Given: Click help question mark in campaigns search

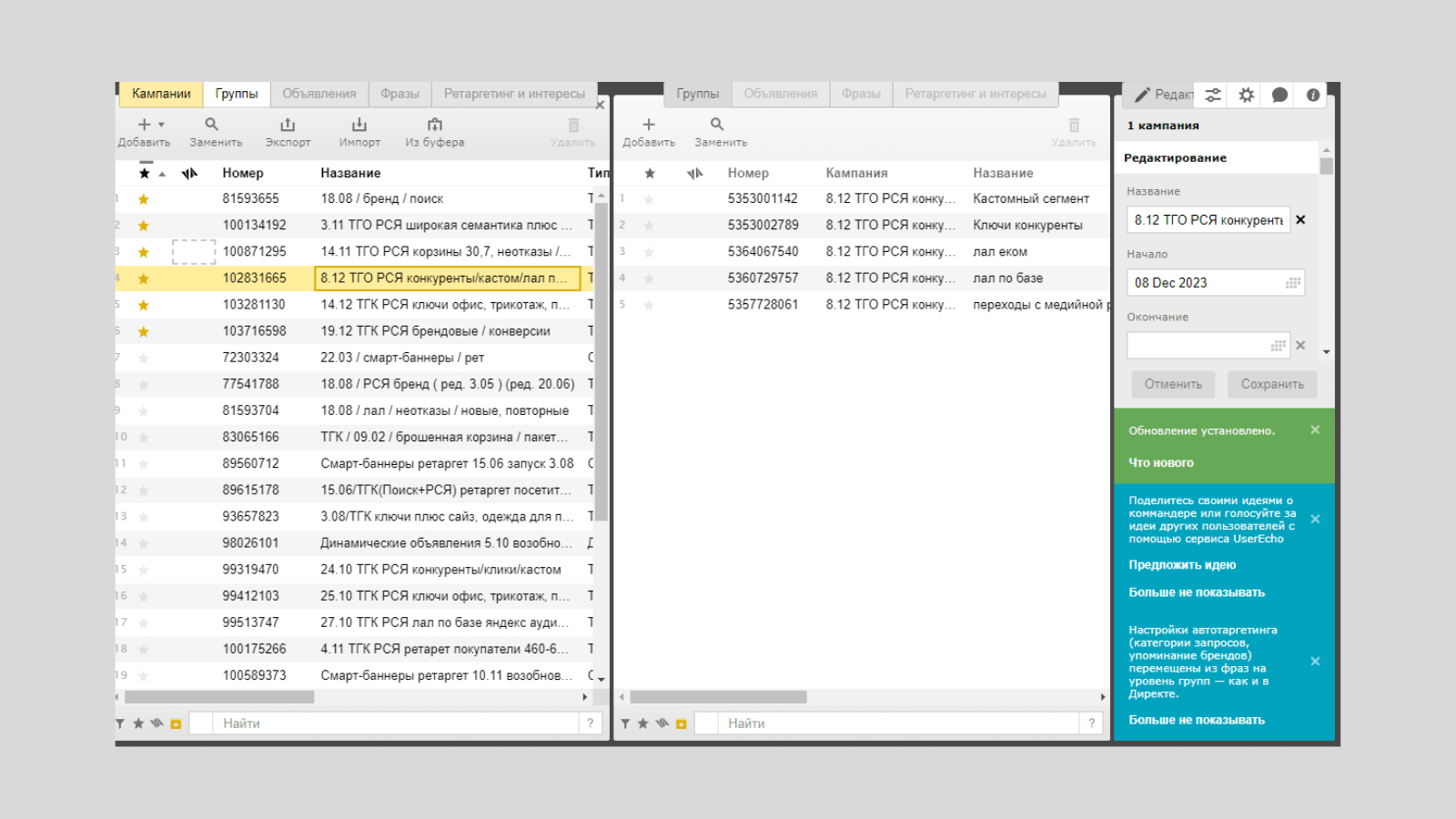Looking at the screenshot, I should pyautogui.click(x=591, y=723).
